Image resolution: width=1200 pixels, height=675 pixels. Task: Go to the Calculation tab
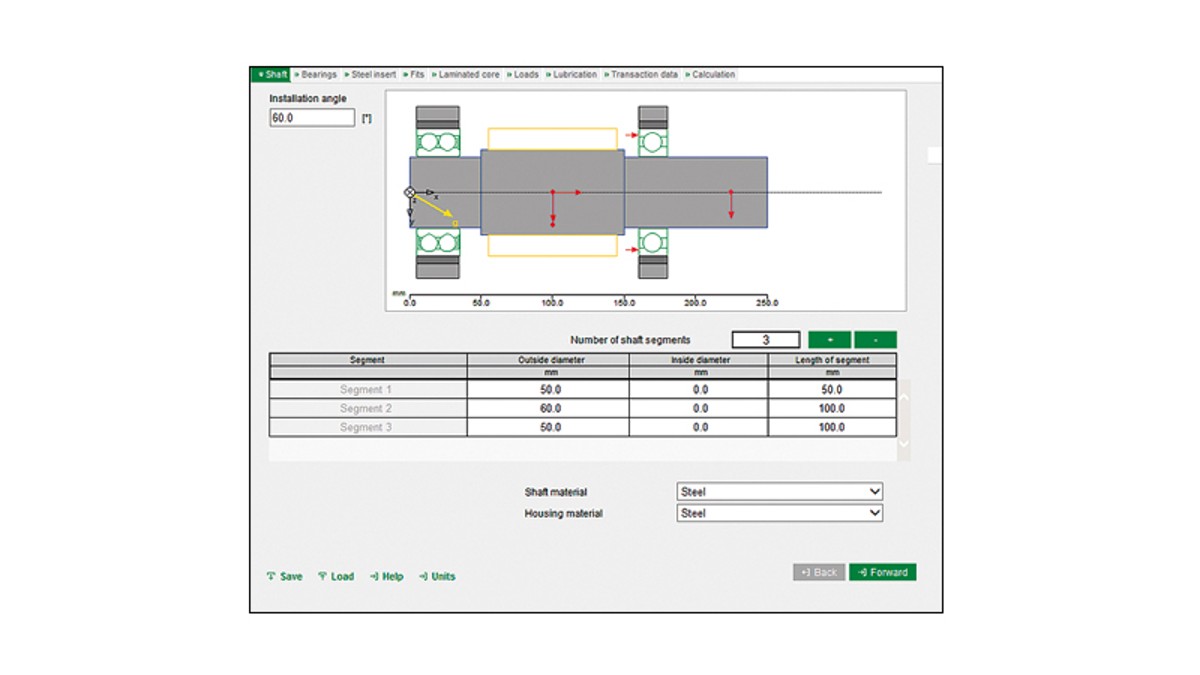pyautogui.click(x=711, y=75)
